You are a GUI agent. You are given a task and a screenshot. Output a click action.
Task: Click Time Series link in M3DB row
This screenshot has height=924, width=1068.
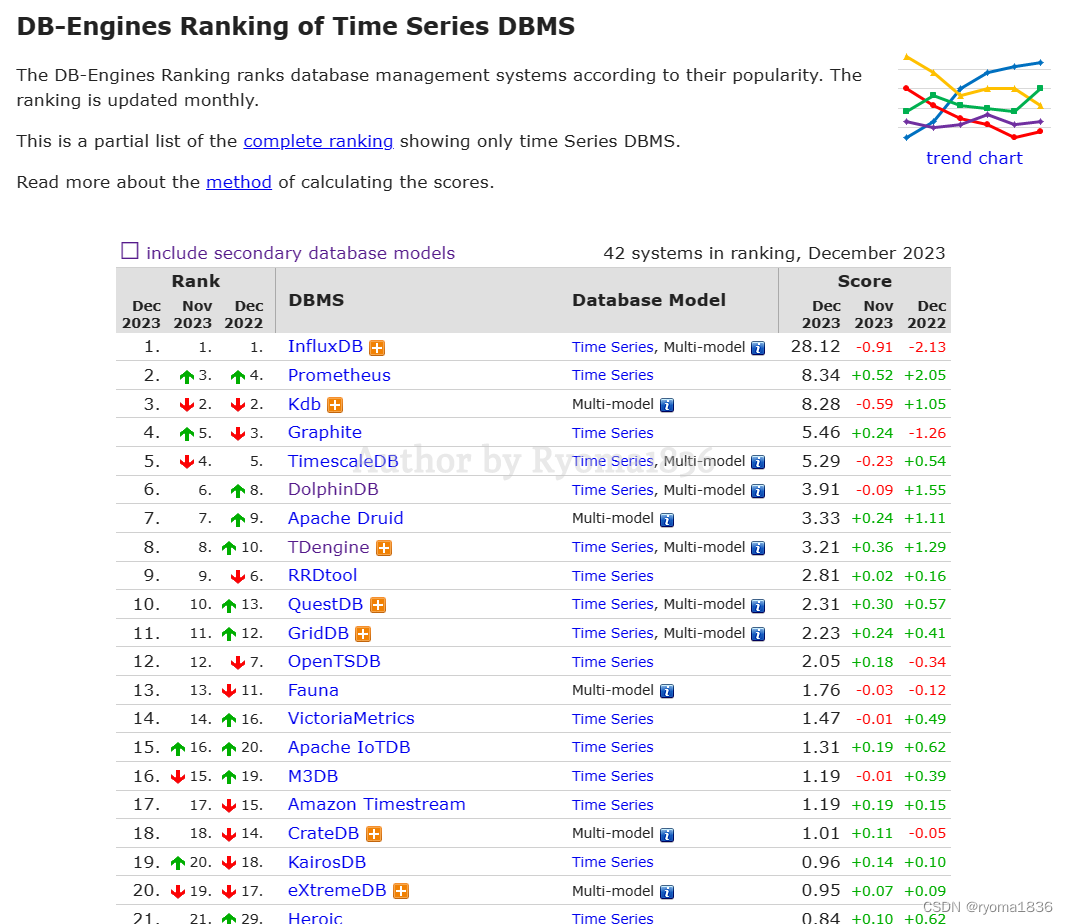pos(612,776)
